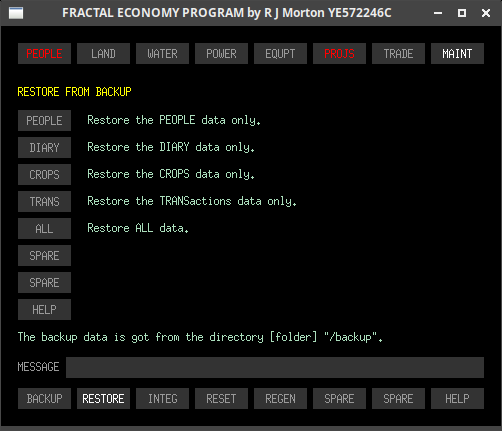
Task: Close the Fractal Economy window
Action: tap(486, 13)
